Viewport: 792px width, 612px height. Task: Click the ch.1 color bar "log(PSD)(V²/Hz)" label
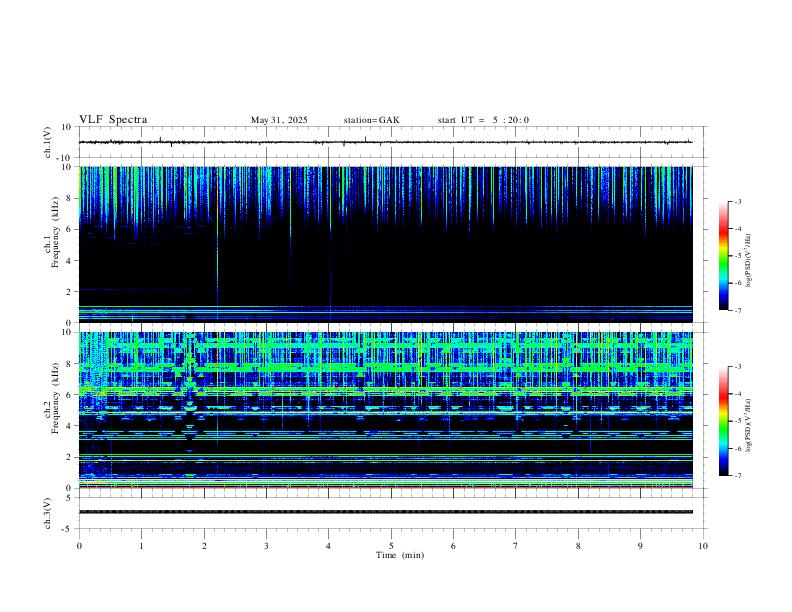[749, 261]
